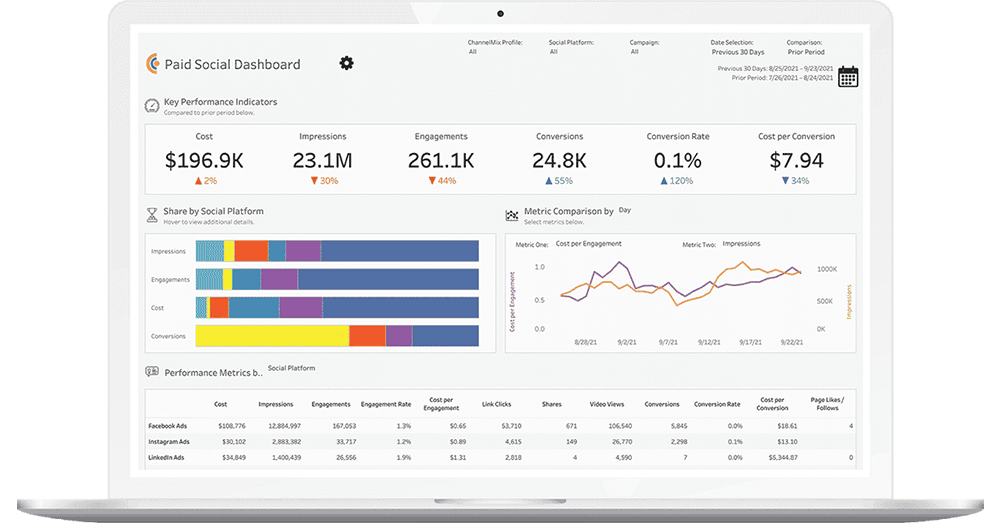
Task: Click the purple segment of the Engagements bar
Action: (279, 279)
